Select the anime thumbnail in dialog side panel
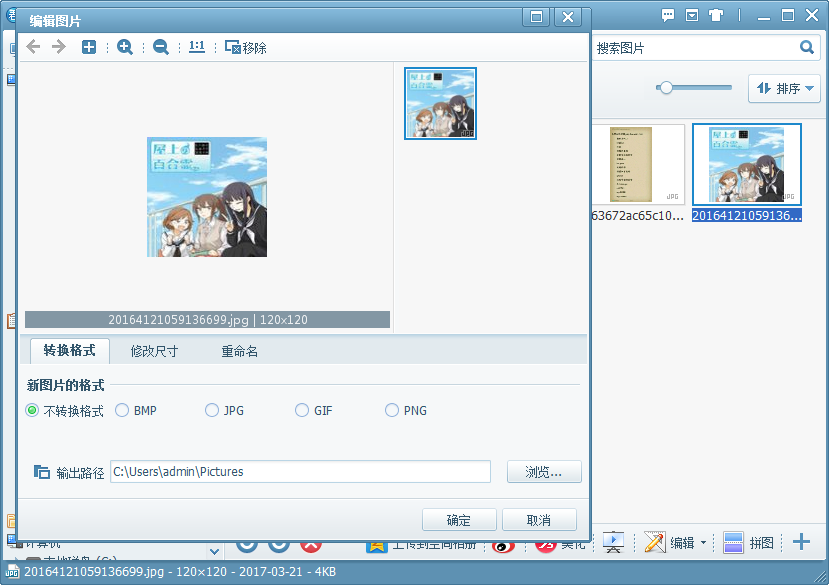 (x=440, y=104)
